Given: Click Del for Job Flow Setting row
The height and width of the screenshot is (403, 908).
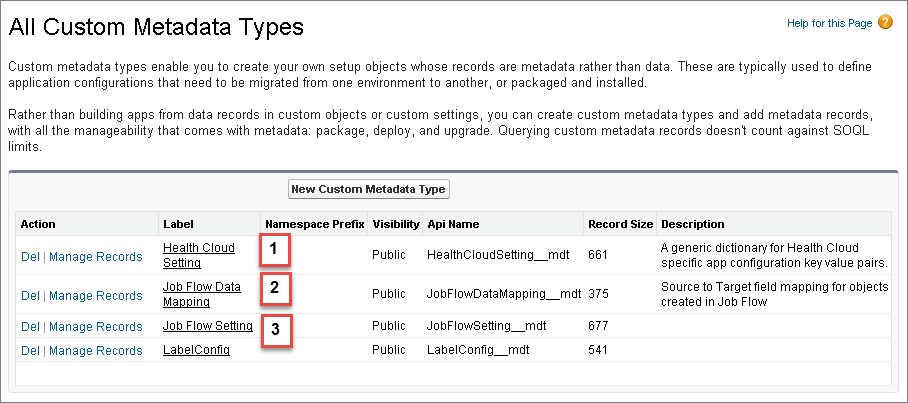Looking at the screenshot, I should click(30, 327).
